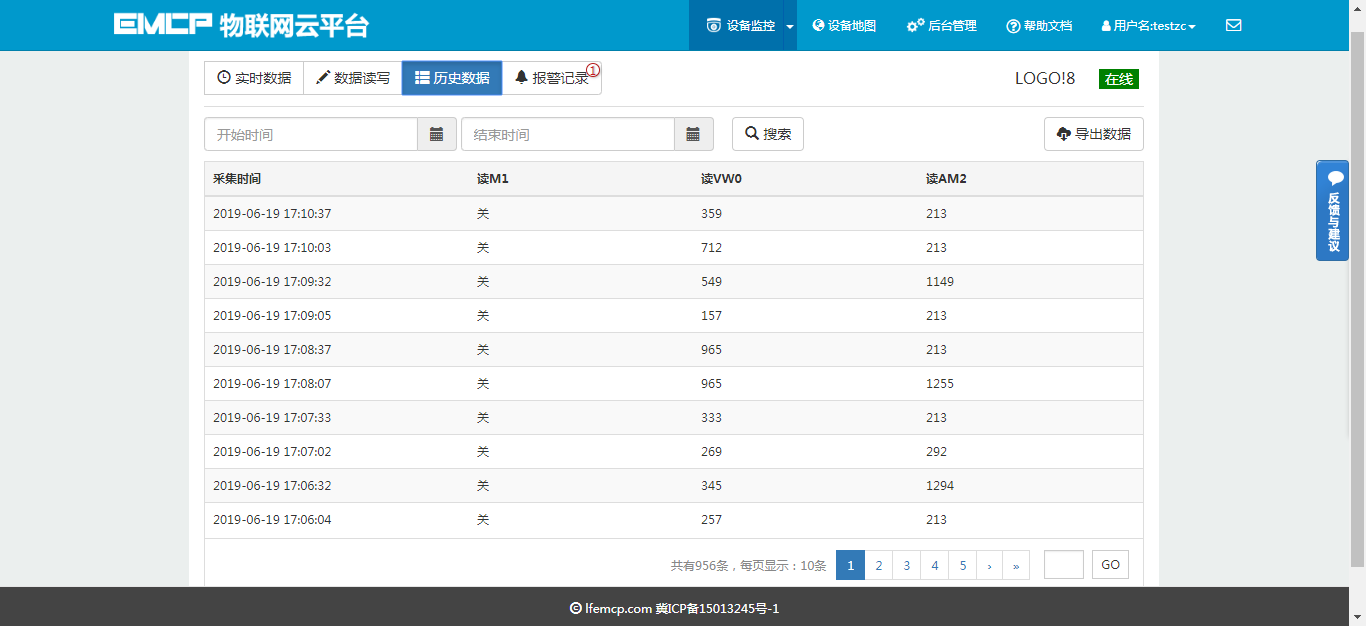Click the lfemcp.com footer link
Image resolution: width=1366 pixels, height=626 pixels.
point(618,608)
